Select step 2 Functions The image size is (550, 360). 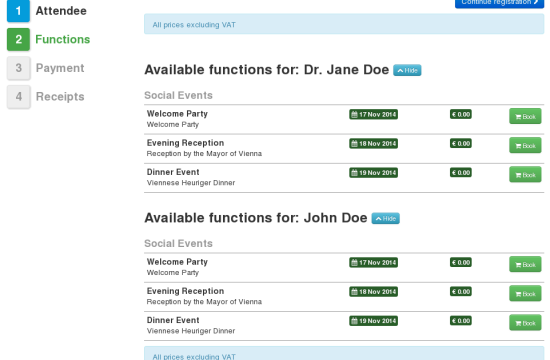click(48, 39)
